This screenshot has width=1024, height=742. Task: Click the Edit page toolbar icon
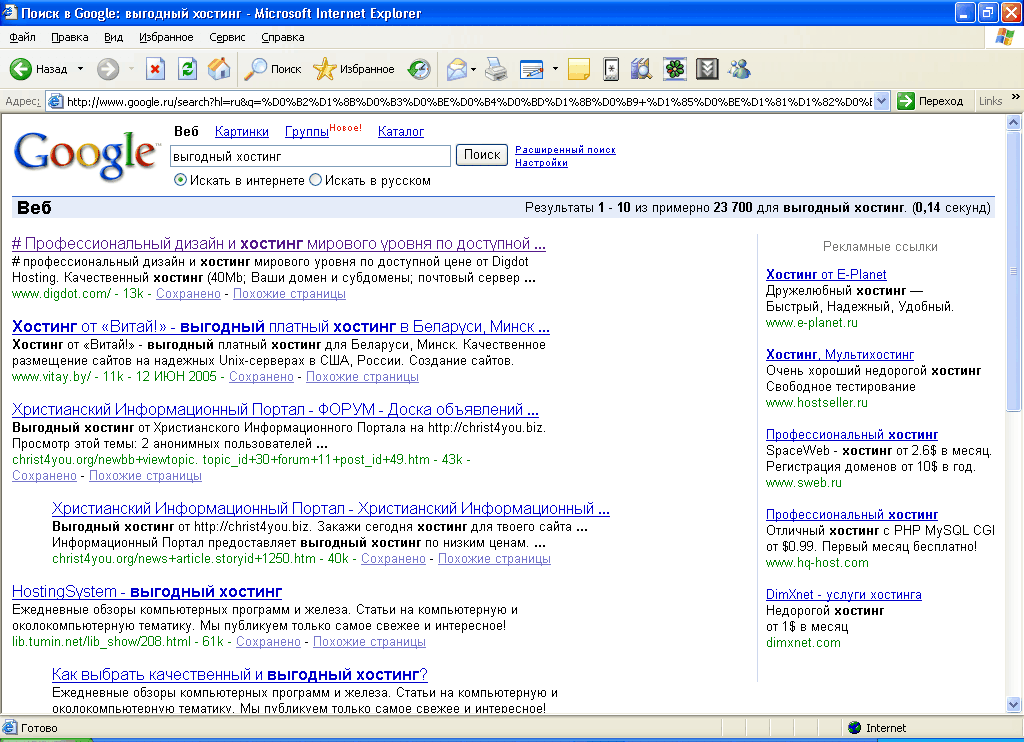point(532,69)
